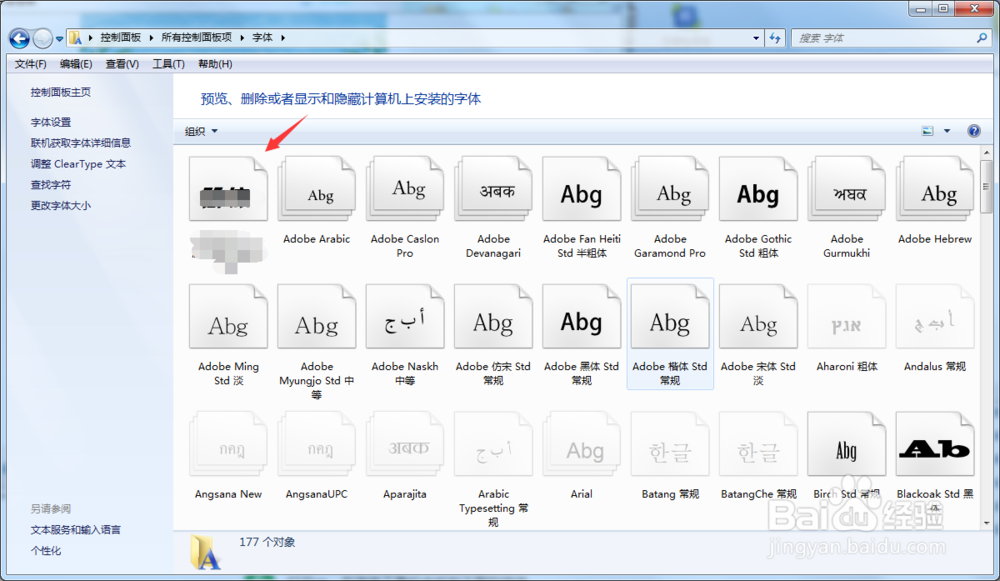Expand the breadcrumb arrow after 控制面板
Viewport: 1000px width, 581px height.
click(151, 38)
